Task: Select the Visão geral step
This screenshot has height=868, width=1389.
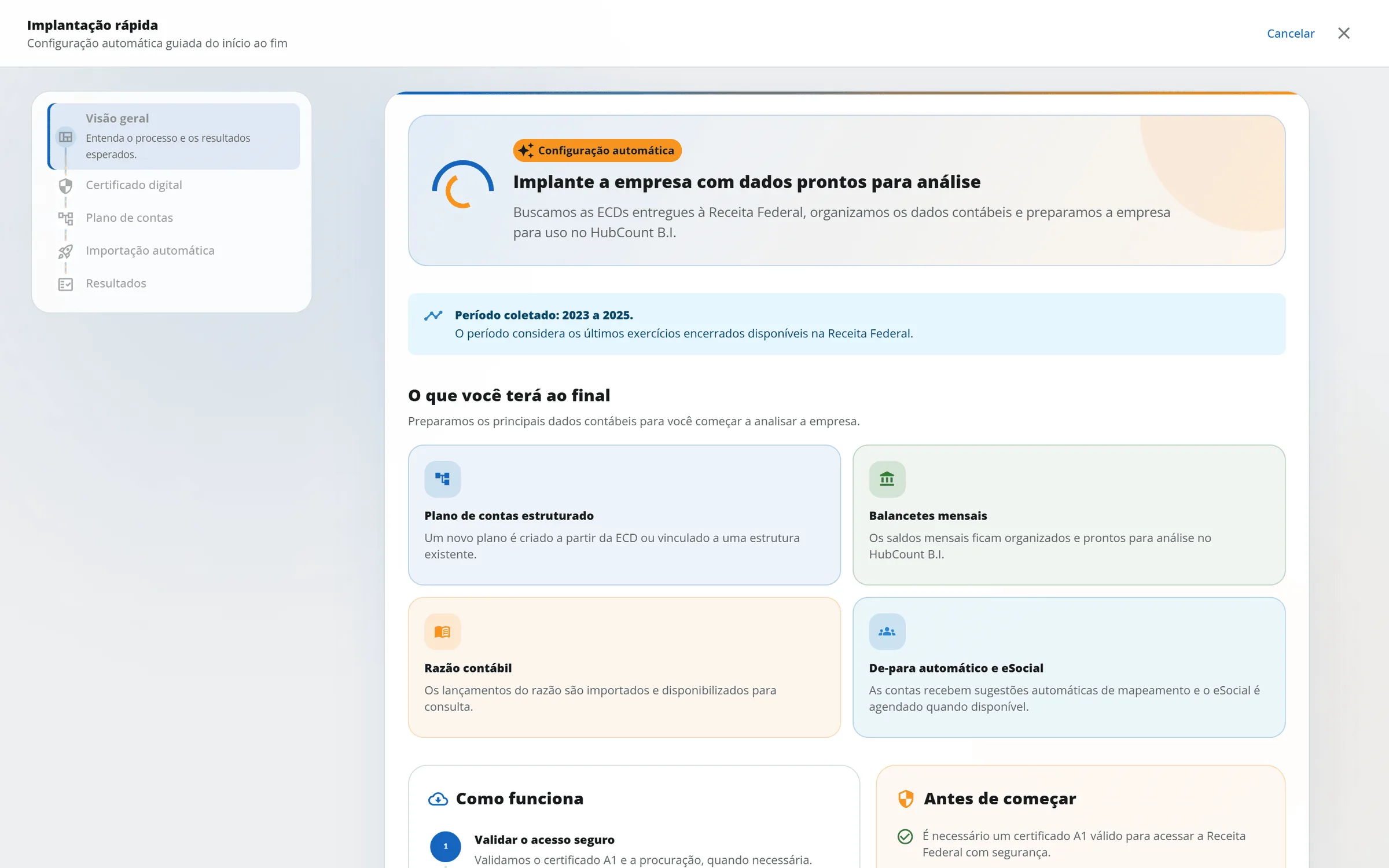Action: click(174, 137)
